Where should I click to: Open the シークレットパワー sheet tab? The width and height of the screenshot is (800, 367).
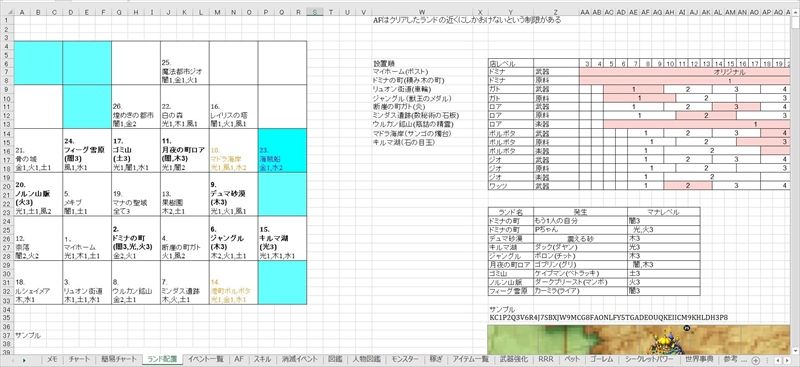tap(650, 359)
